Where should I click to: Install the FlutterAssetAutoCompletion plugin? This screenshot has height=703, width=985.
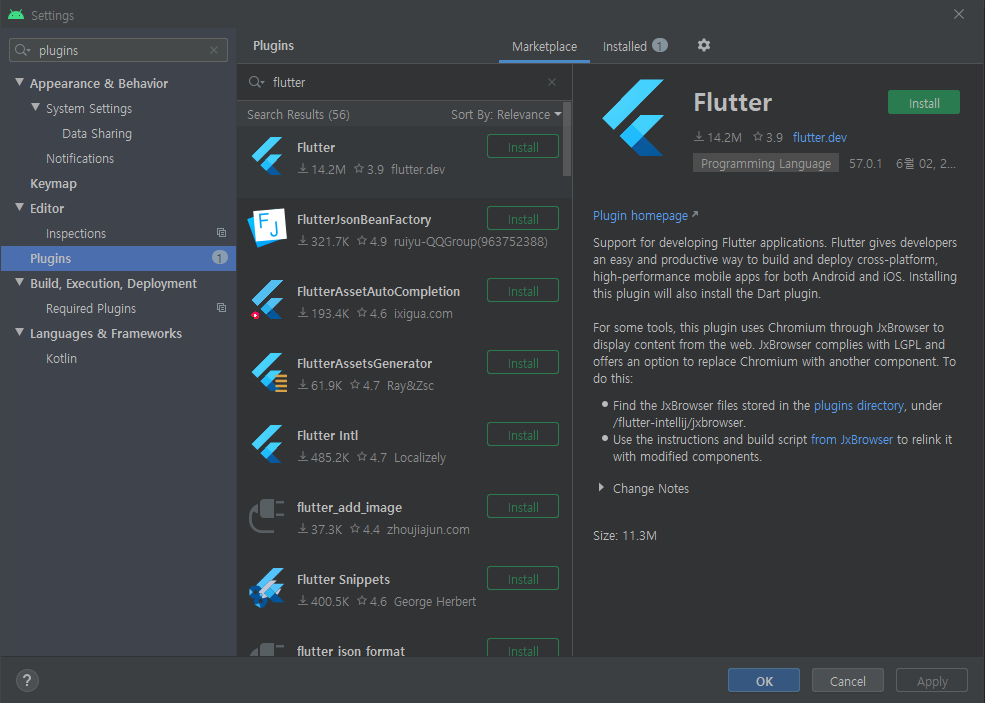[523, 292]
